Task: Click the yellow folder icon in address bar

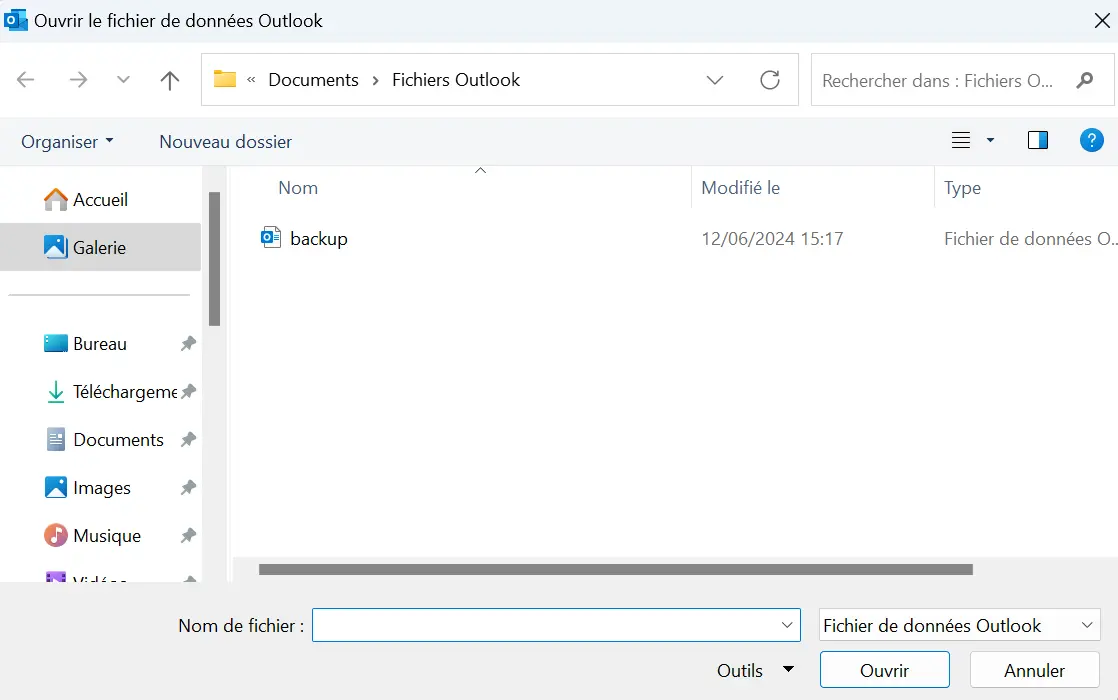Action: click(x=225, y=79)
